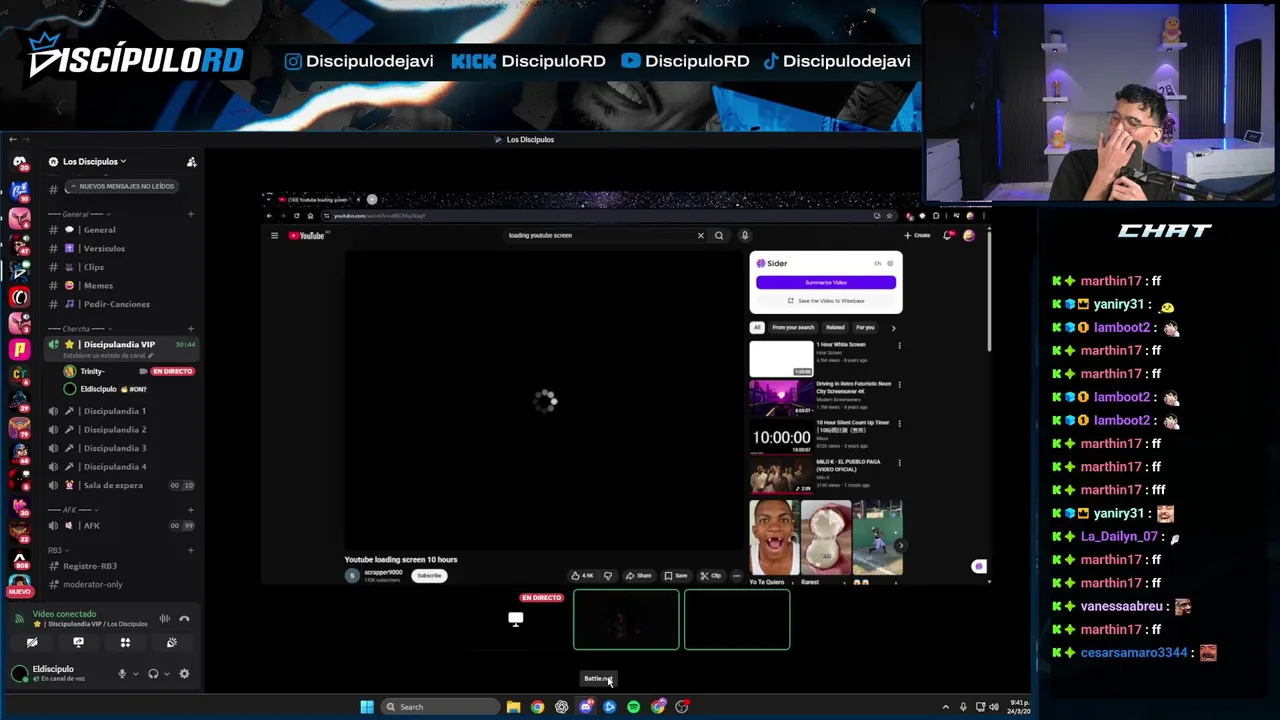Click Sider Summarize Video button

click(826, 283)
